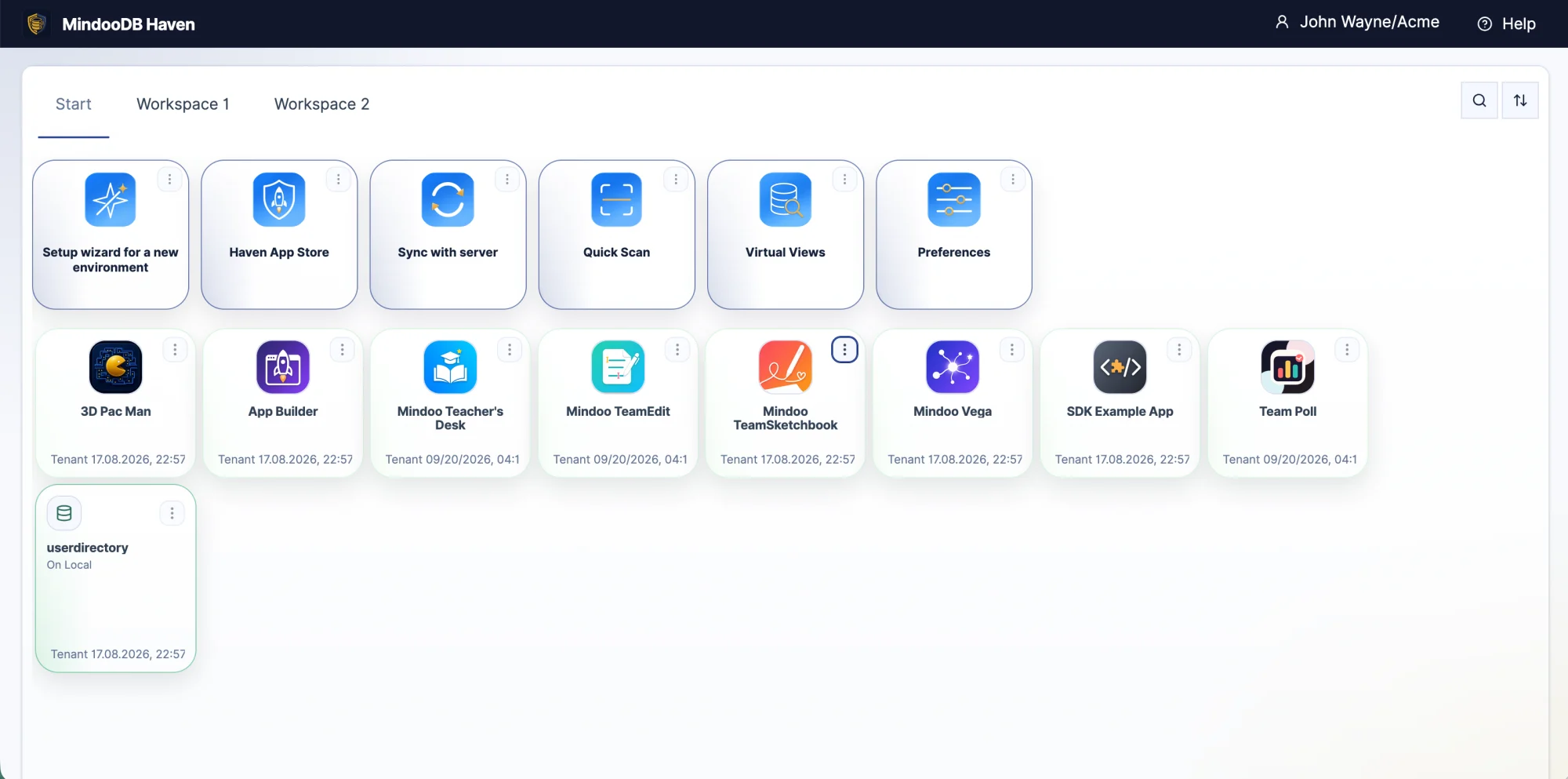This screenshot has width=1568, height=779.
Task: Open the Help link
Action: [1507, 24]
